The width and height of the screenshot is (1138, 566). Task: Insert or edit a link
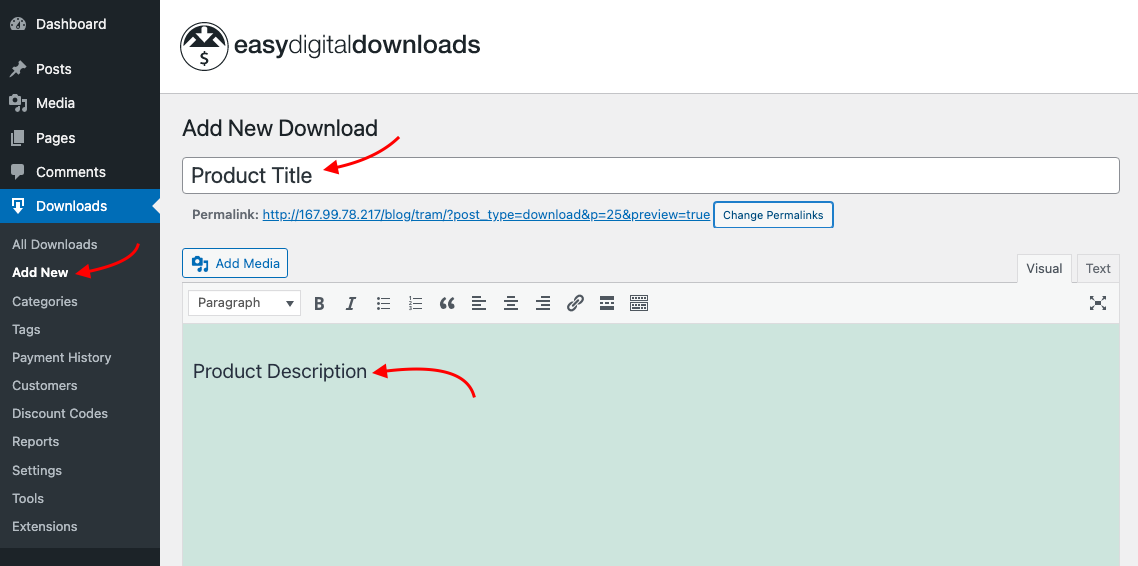click(x=575, y=303)
